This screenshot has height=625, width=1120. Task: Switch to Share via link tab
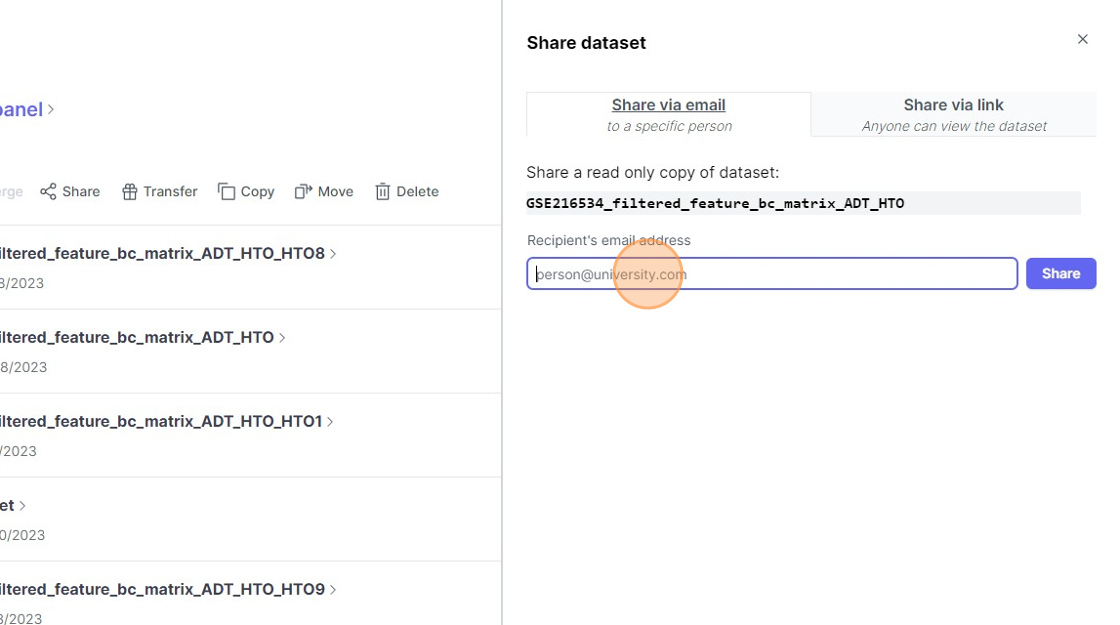pos(953,114)
